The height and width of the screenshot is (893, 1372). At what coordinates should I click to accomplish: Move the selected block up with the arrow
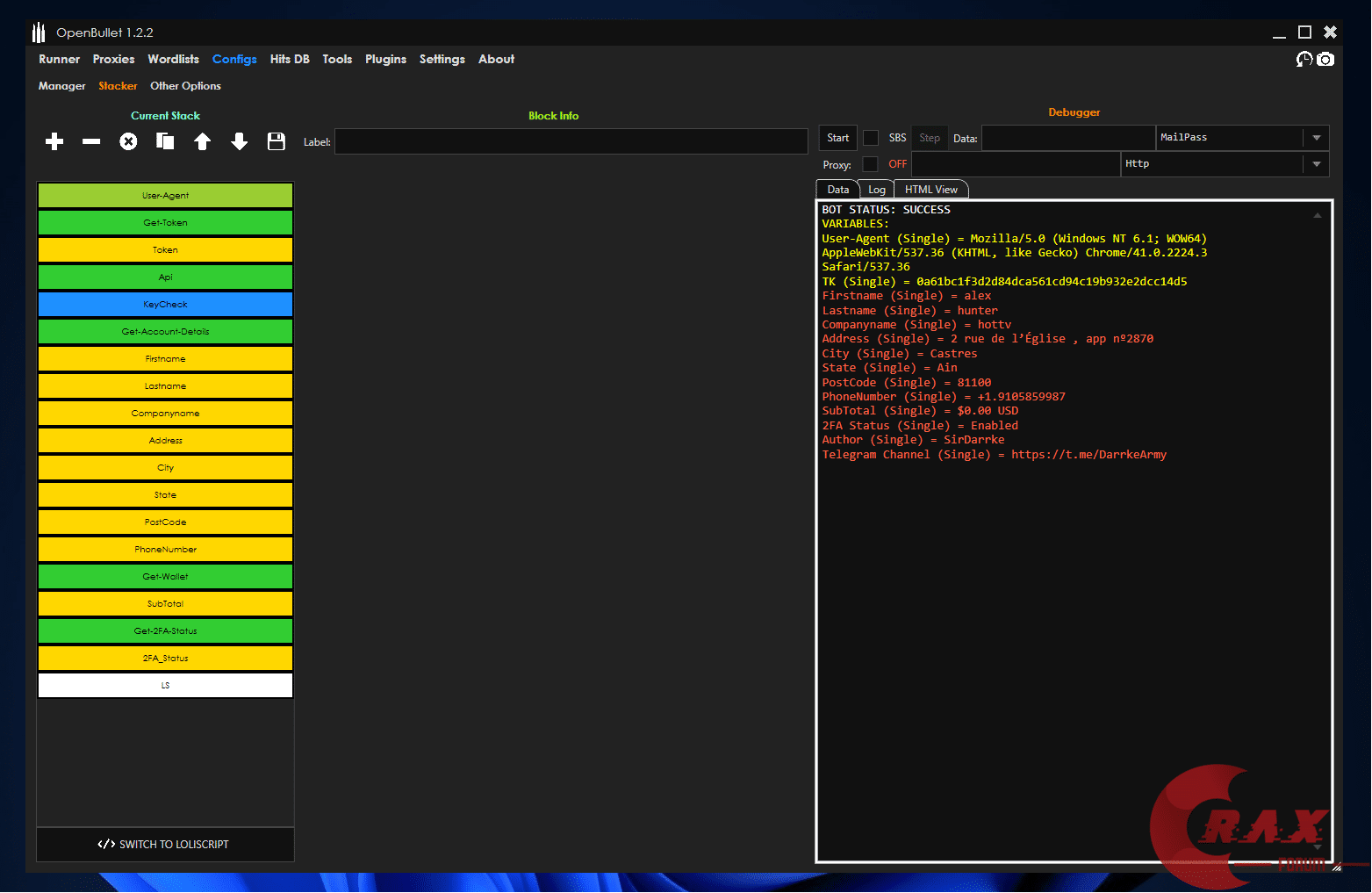pyautogui.click(x=202, y=141)
